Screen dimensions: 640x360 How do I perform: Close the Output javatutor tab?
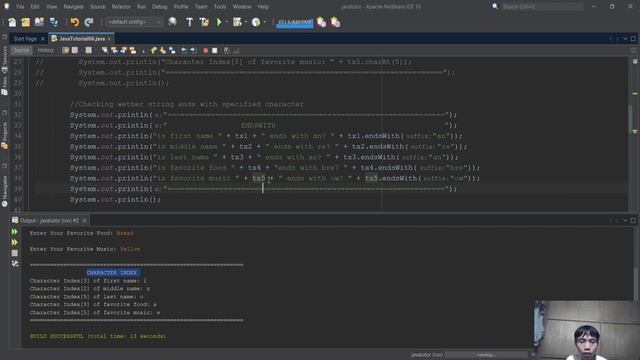click(84, 220)
